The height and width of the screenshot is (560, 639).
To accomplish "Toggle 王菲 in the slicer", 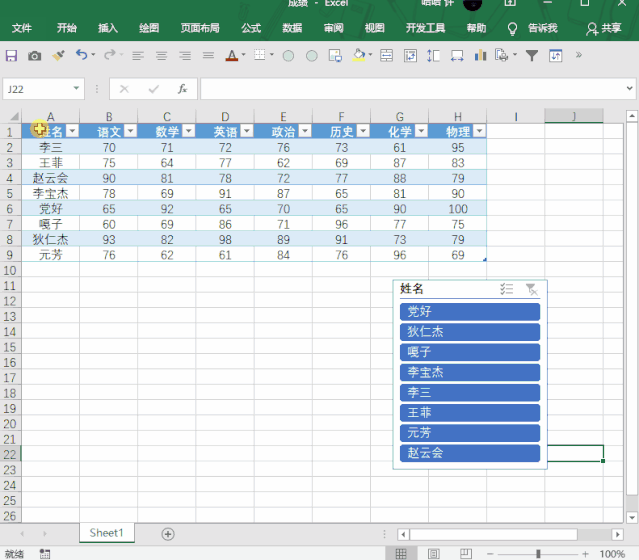I will (x=470, y=413).
